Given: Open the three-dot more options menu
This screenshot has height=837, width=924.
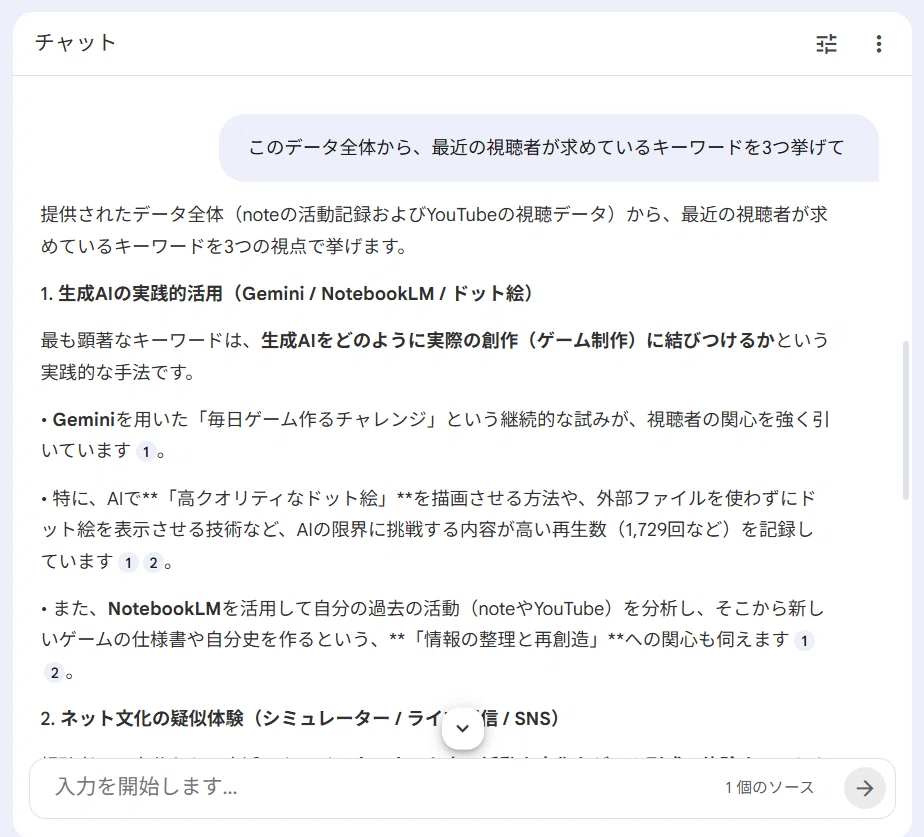Looking at the screenshot, I should point(879,44).
